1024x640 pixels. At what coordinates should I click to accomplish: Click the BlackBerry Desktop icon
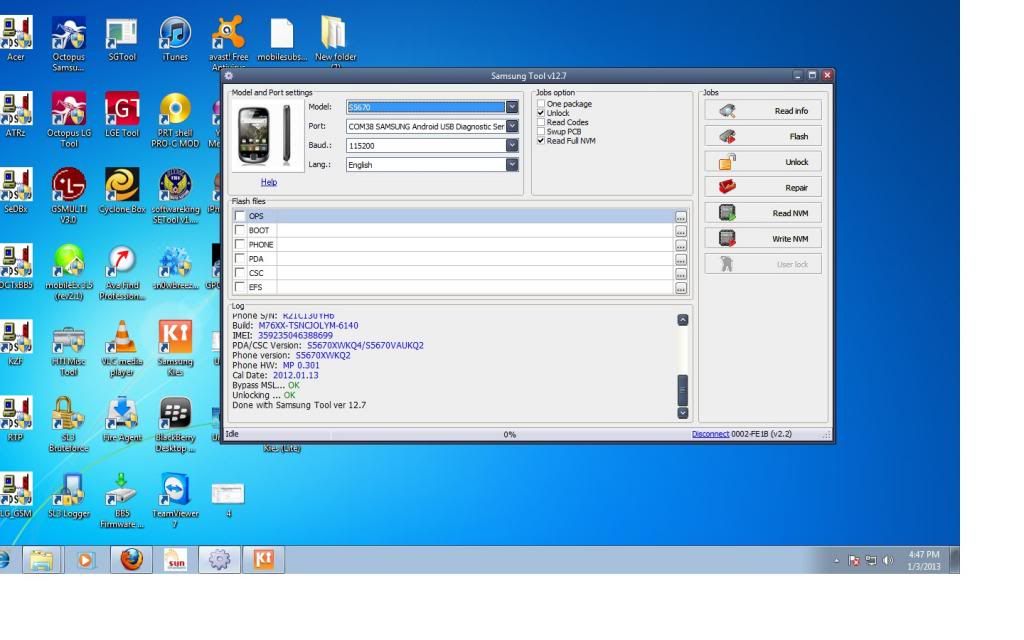pyautogui.click(x=175, y=424)
